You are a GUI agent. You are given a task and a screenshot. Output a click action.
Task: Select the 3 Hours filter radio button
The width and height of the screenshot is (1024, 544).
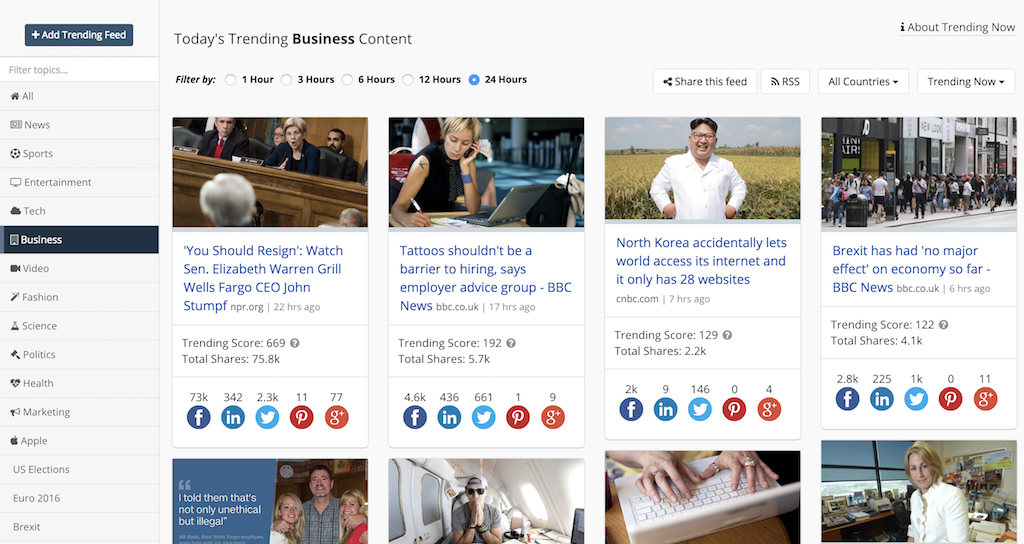(286, 80)
